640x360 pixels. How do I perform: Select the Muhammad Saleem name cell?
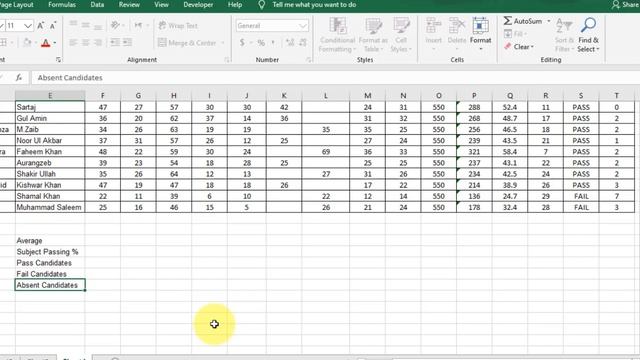click(50, 207)
